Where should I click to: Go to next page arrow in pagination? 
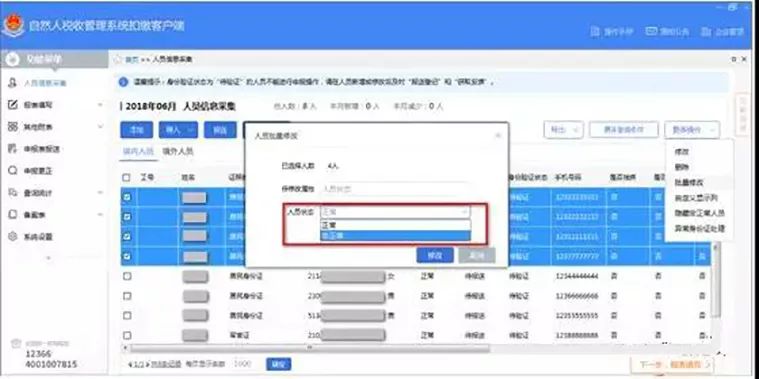tap(147, 364)
